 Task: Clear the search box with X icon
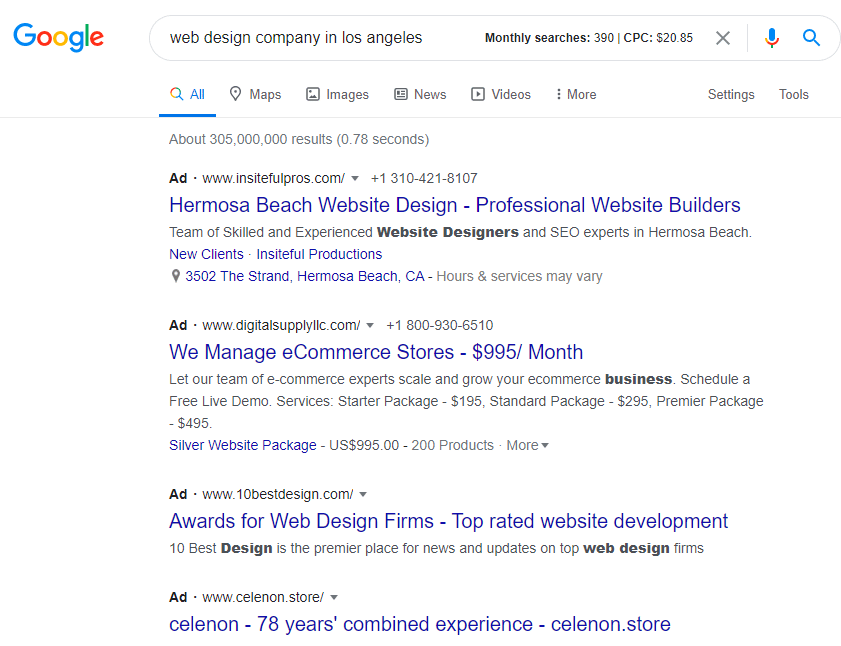(722, 38)
